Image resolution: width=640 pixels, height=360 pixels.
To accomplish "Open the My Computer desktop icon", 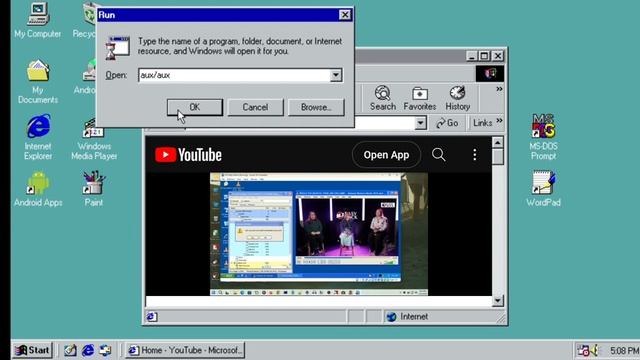I will pos(38,20).
